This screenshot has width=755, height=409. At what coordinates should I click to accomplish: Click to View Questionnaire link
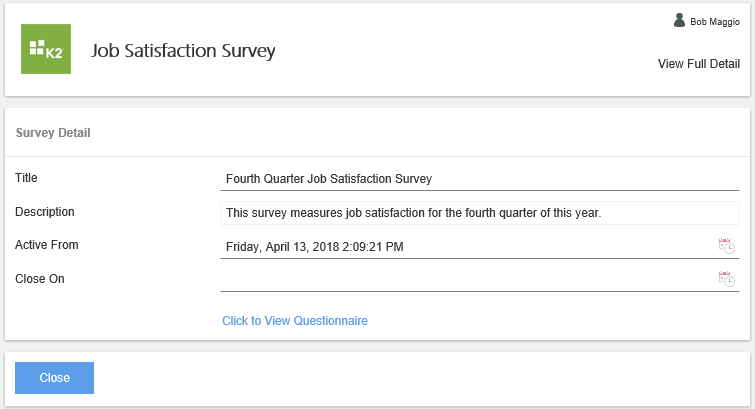coord(295,321)
